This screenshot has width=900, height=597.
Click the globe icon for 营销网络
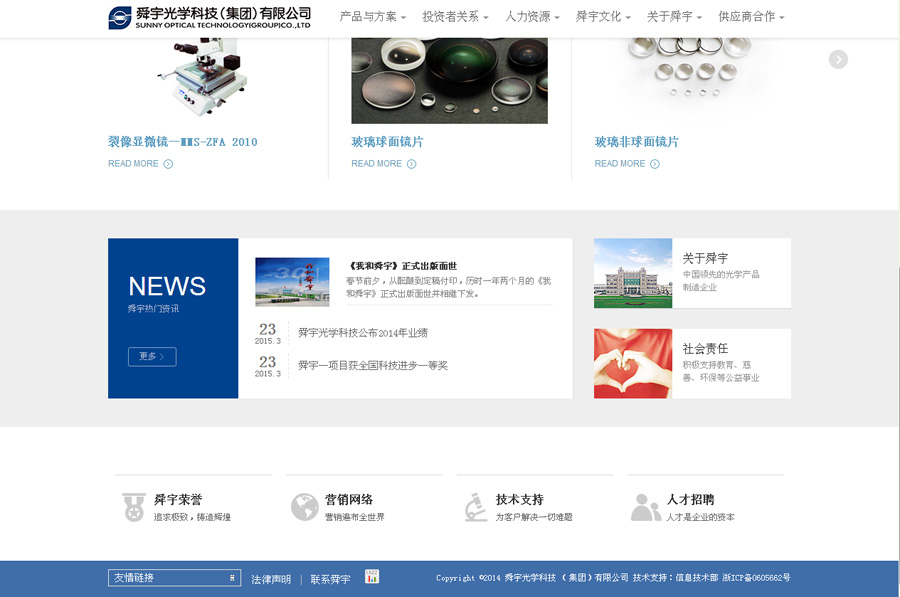(x=304, y=507)
